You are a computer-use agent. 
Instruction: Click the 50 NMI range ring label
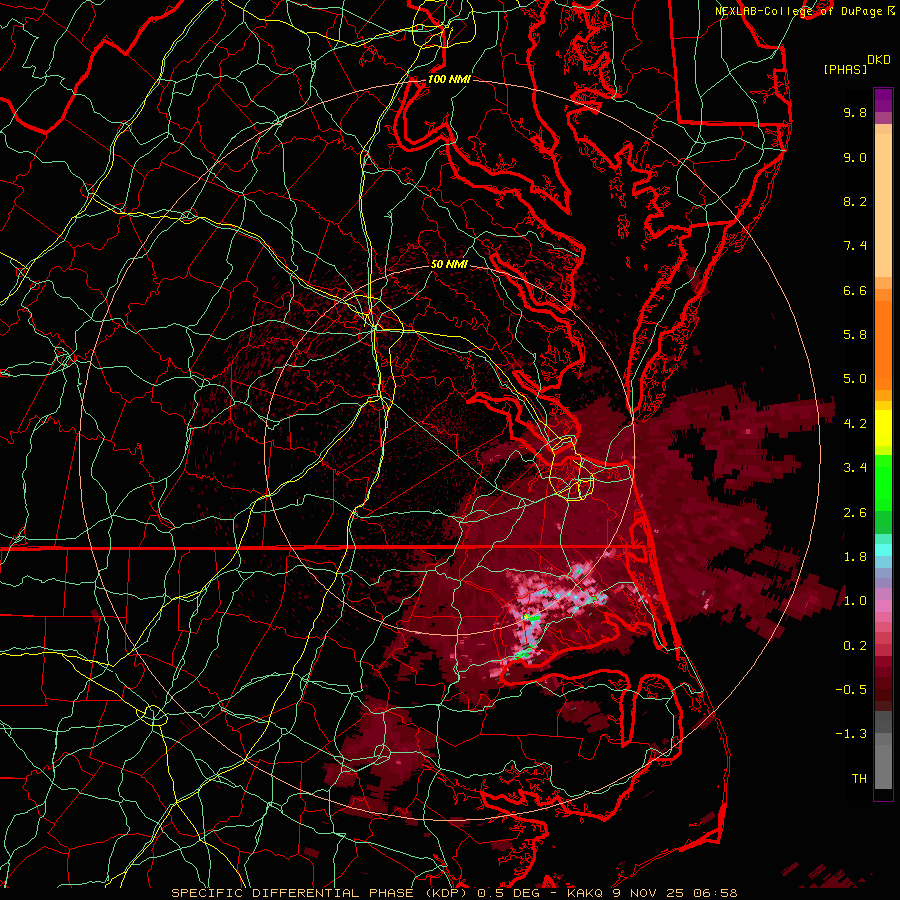tap(449, 264)
